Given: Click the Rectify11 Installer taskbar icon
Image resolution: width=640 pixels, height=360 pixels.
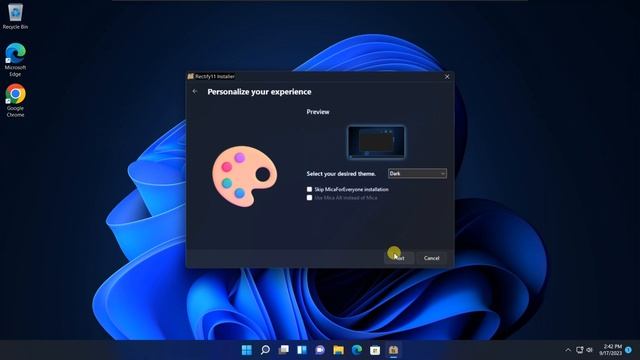Looking at the screenshot, I should click(x=393, y=350).
